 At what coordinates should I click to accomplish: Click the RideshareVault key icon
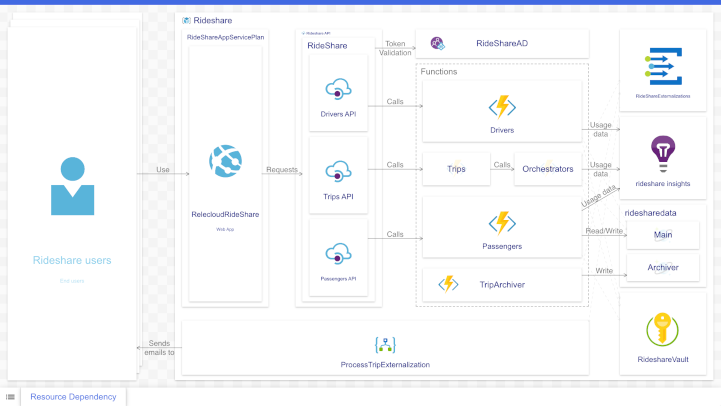click(x=662, y=330)
